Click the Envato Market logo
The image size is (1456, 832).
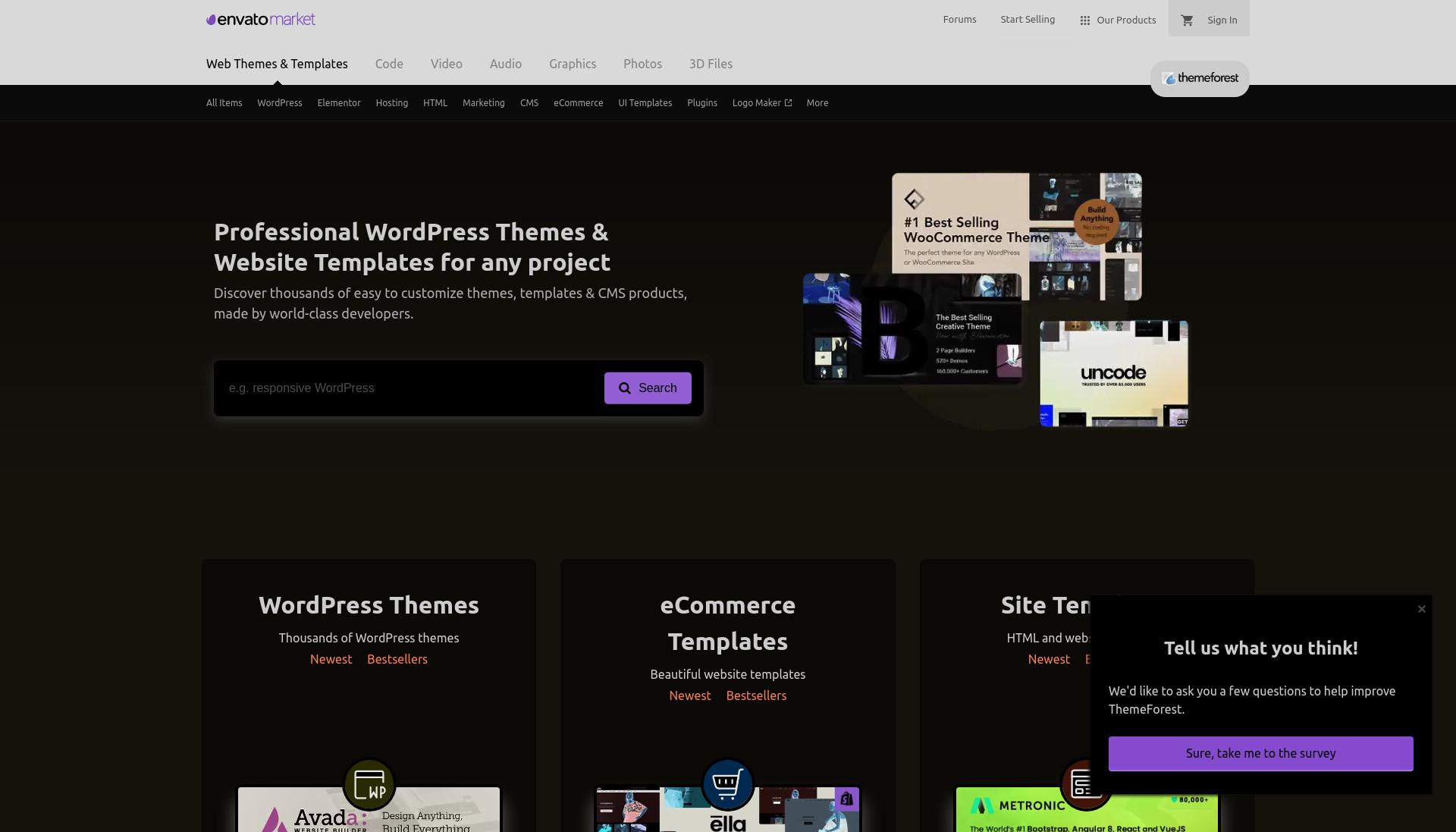coord(260,20)
